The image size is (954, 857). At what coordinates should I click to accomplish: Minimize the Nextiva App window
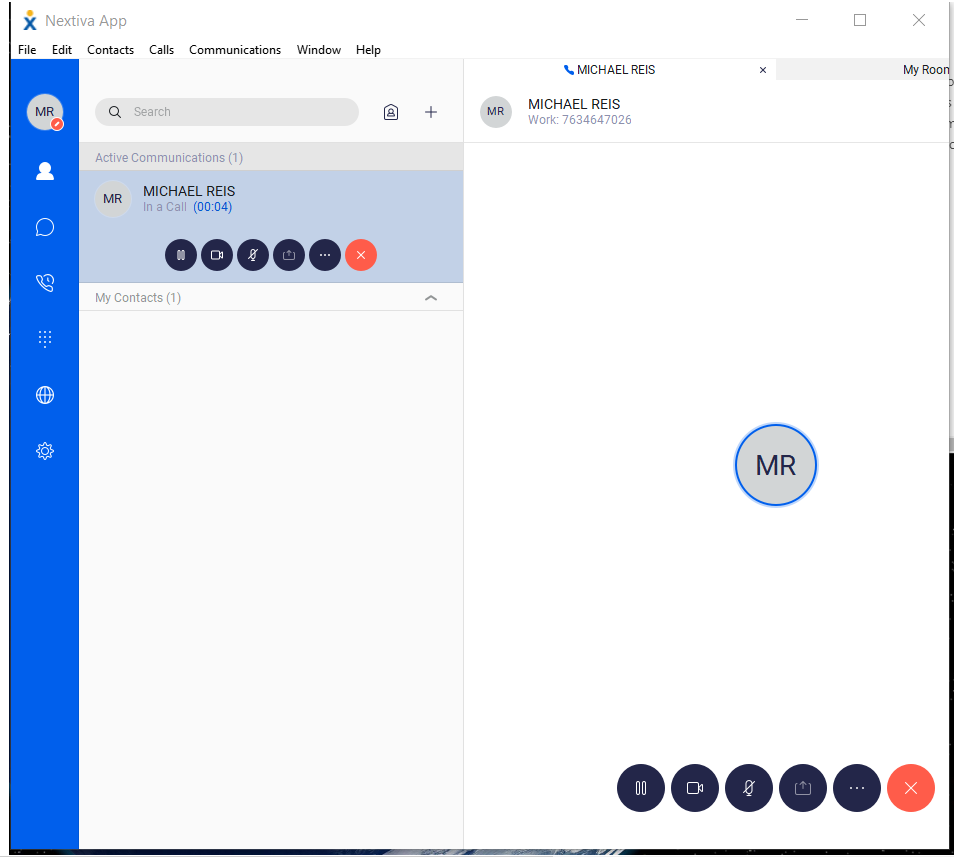point(802,20)
